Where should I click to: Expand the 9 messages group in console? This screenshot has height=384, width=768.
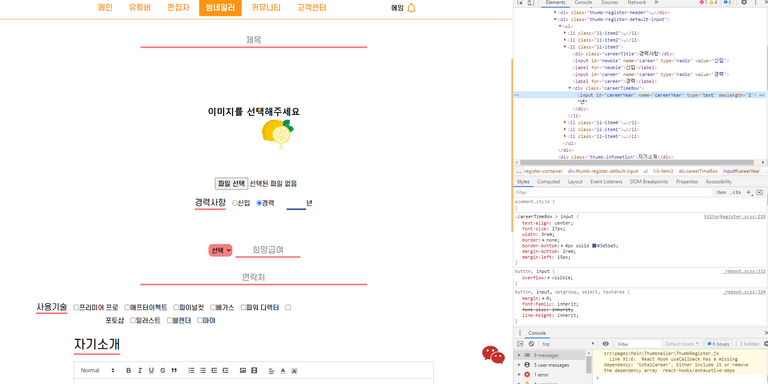coord(520,355)
